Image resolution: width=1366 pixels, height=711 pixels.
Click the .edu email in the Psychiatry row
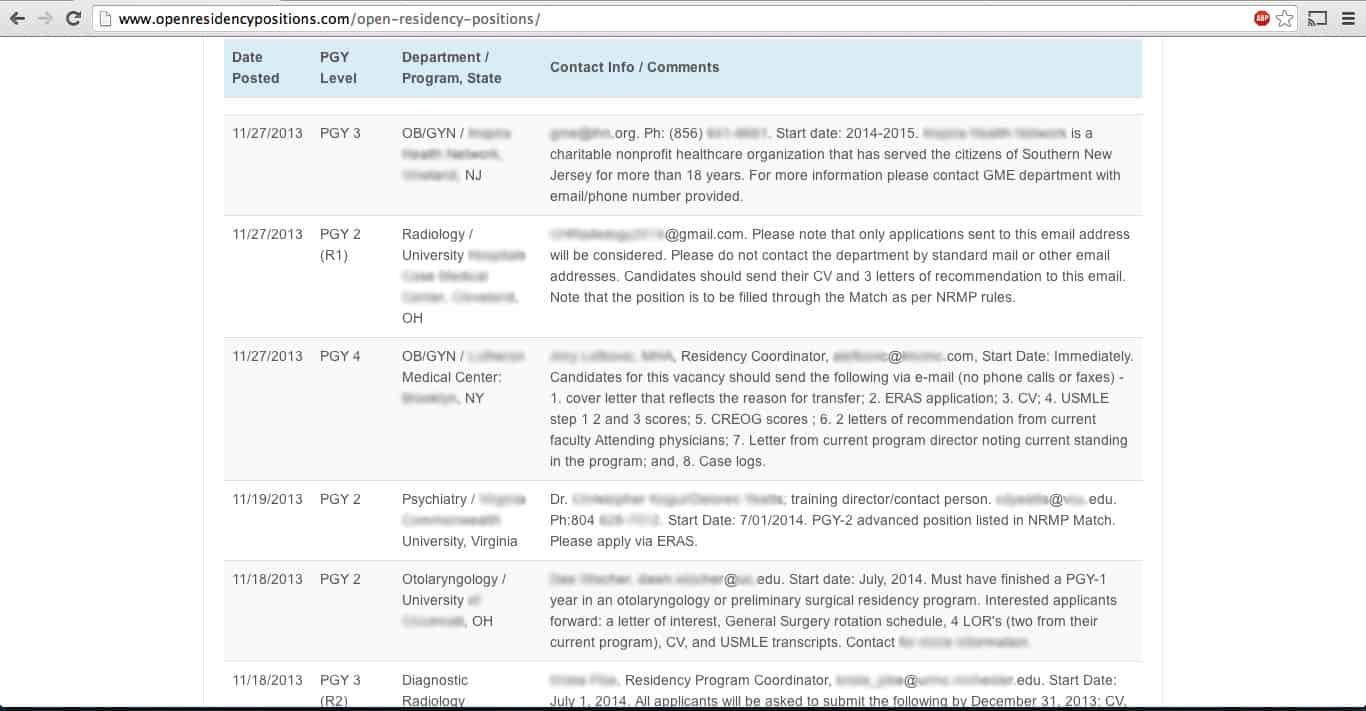[x=1056, y=499]
